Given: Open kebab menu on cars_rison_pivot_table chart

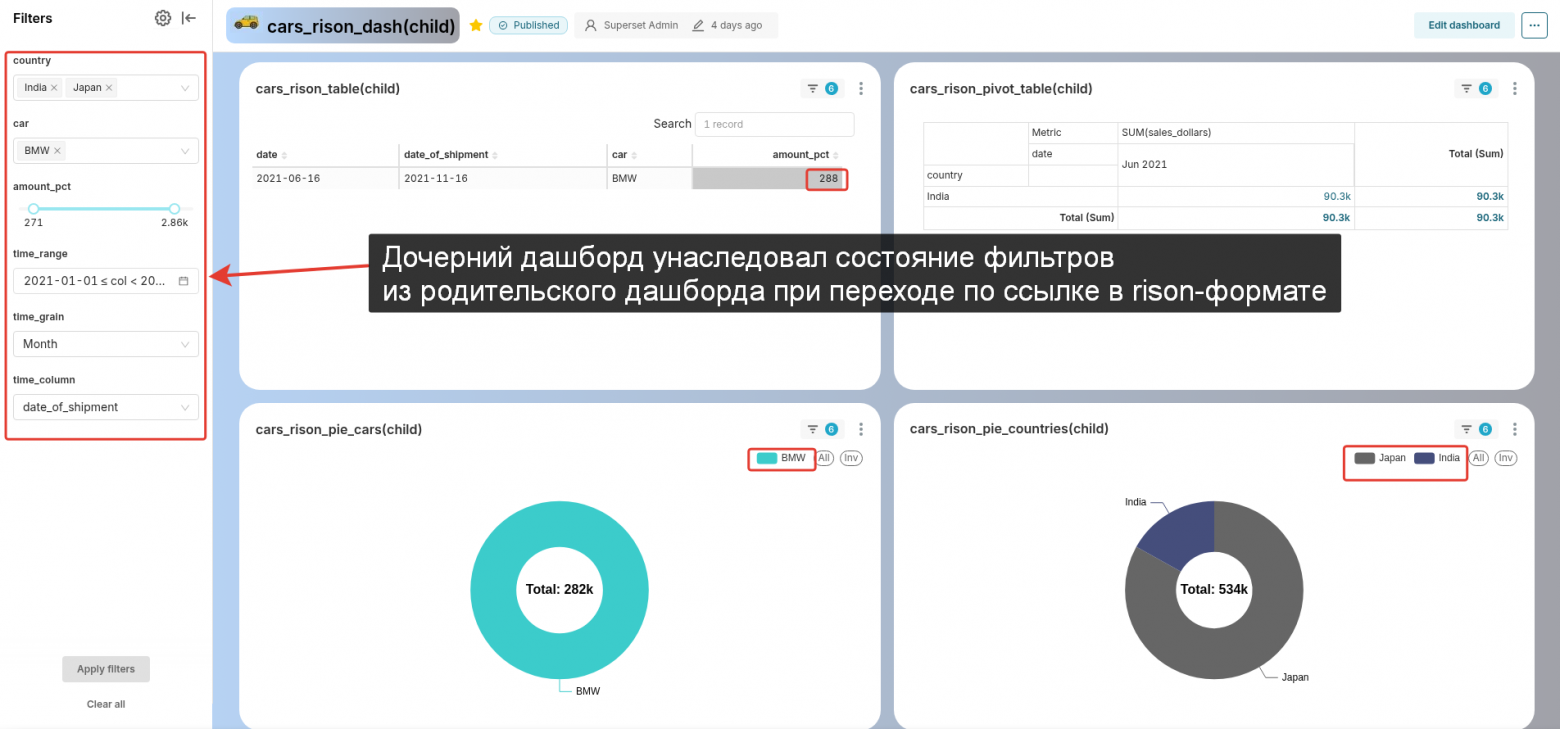Looking at the screenshot, I should coord(1514,88).
